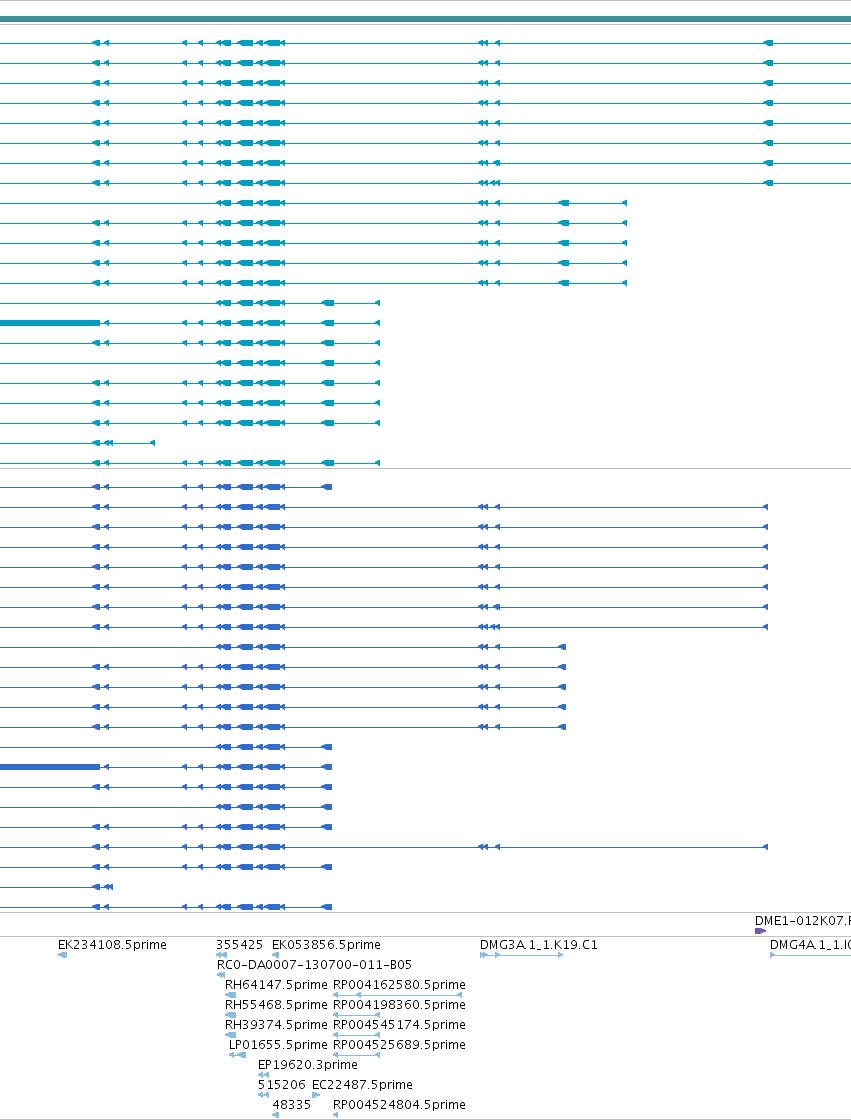Viewport: 851px width, 1120px height.
Task: Click the thick teal exon bar
Action: (x=50, y=323)
